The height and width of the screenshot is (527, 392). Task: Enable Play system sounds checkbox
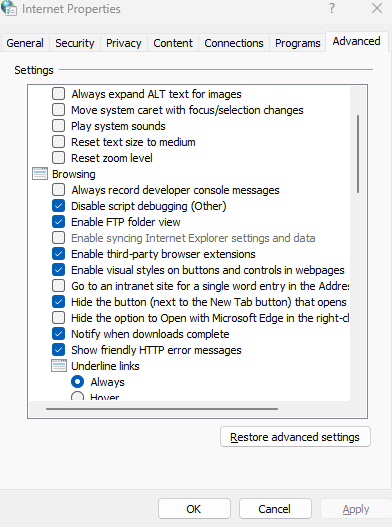[x=58, y=126]
